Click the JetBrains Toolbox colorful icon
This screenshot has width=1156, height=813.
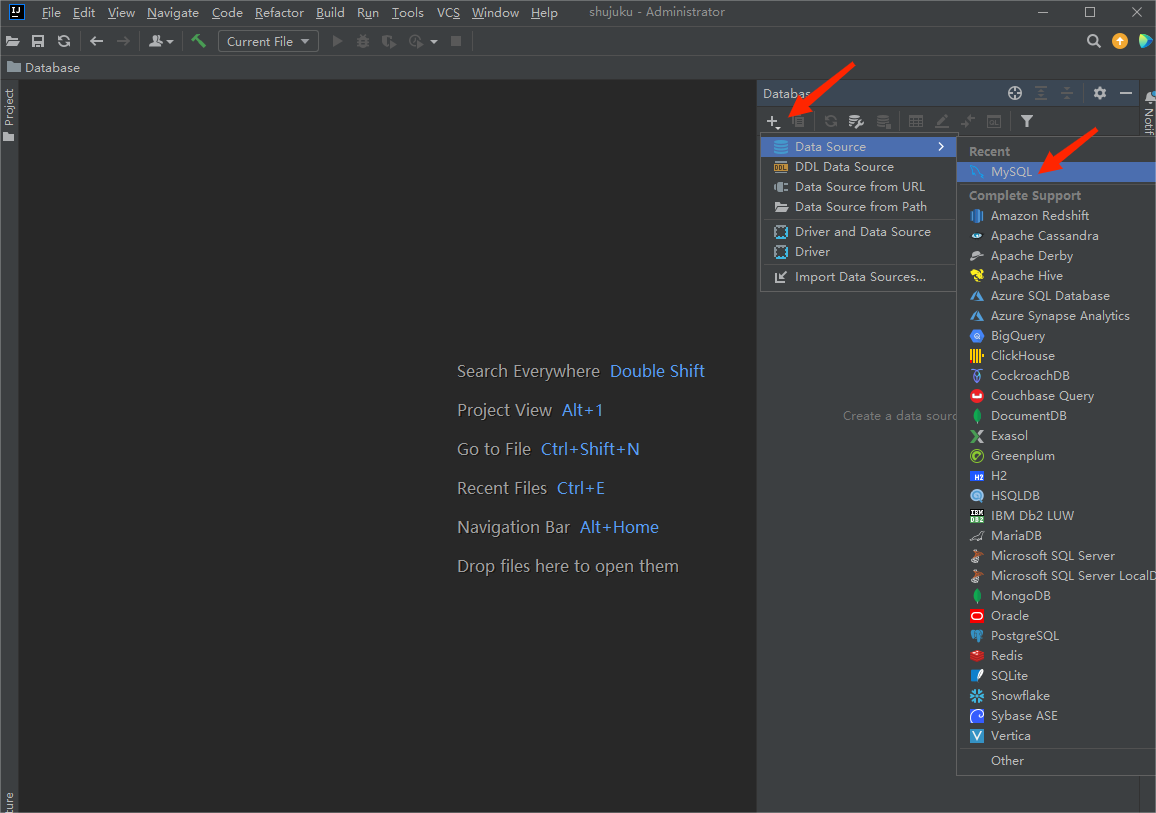(1146, 41)
